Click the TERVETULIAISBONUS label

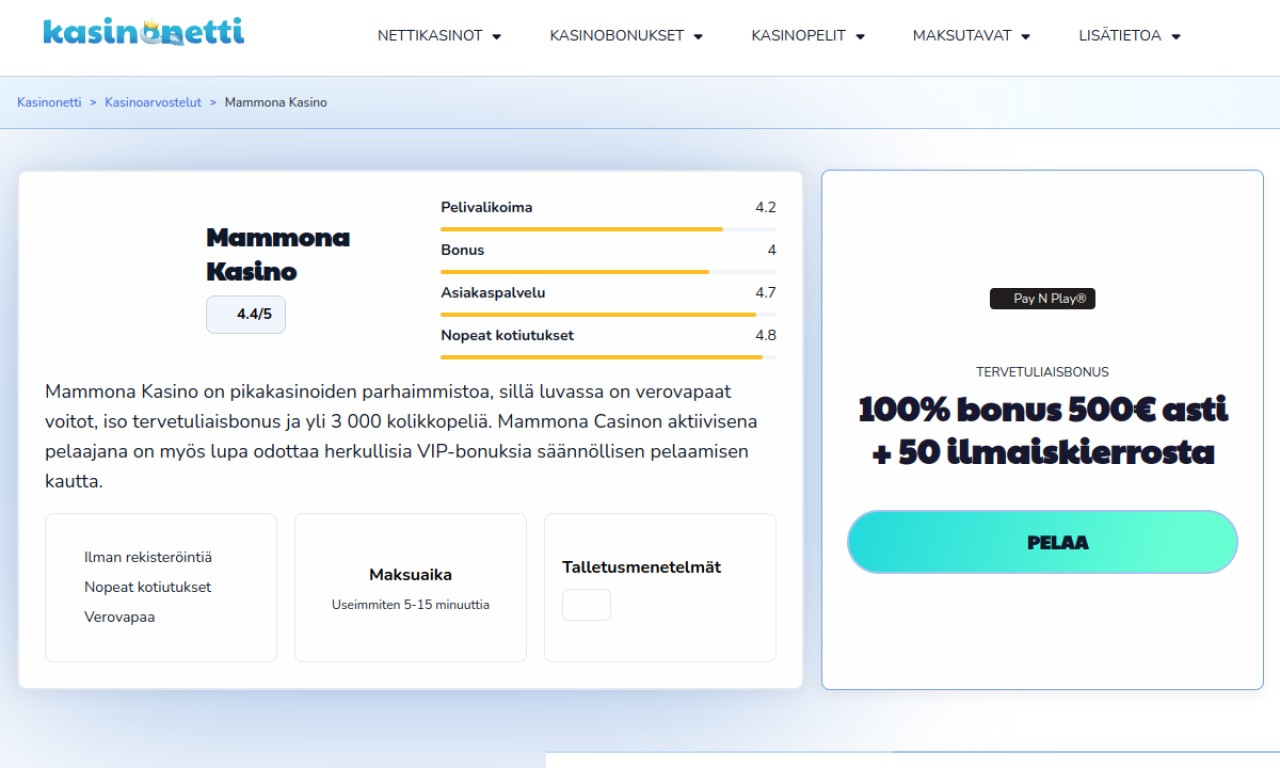tap(1042, 372)
